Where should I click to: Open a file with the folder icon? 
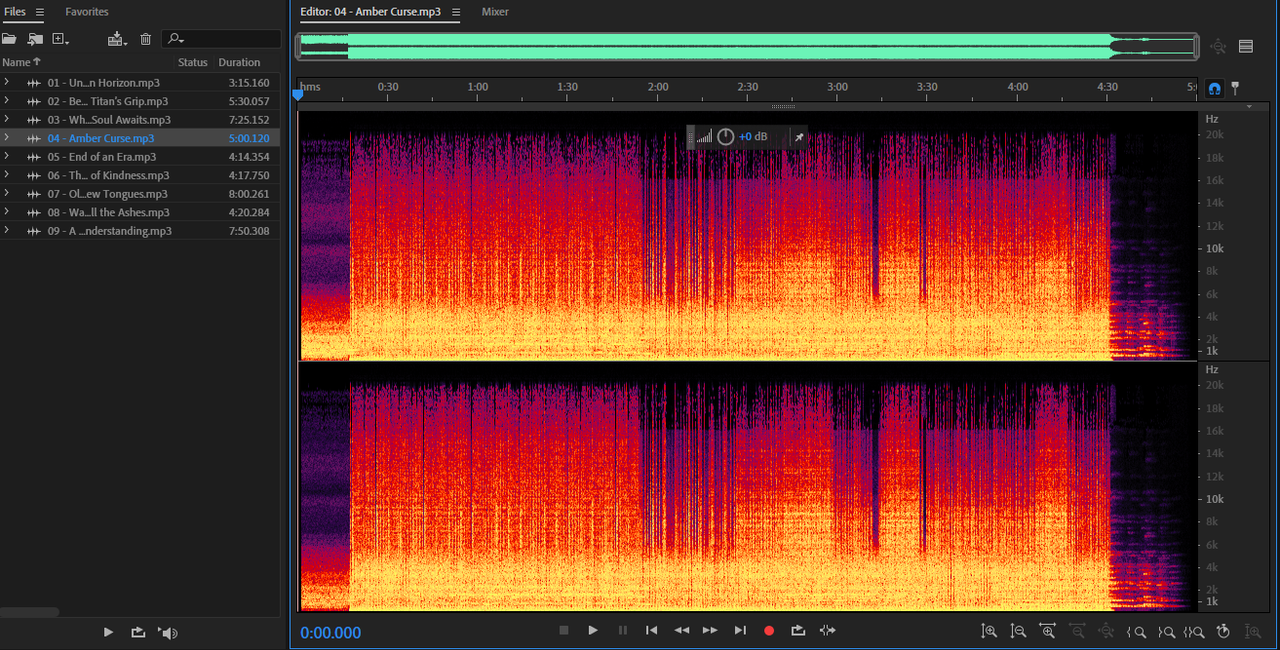click(9, 39)
